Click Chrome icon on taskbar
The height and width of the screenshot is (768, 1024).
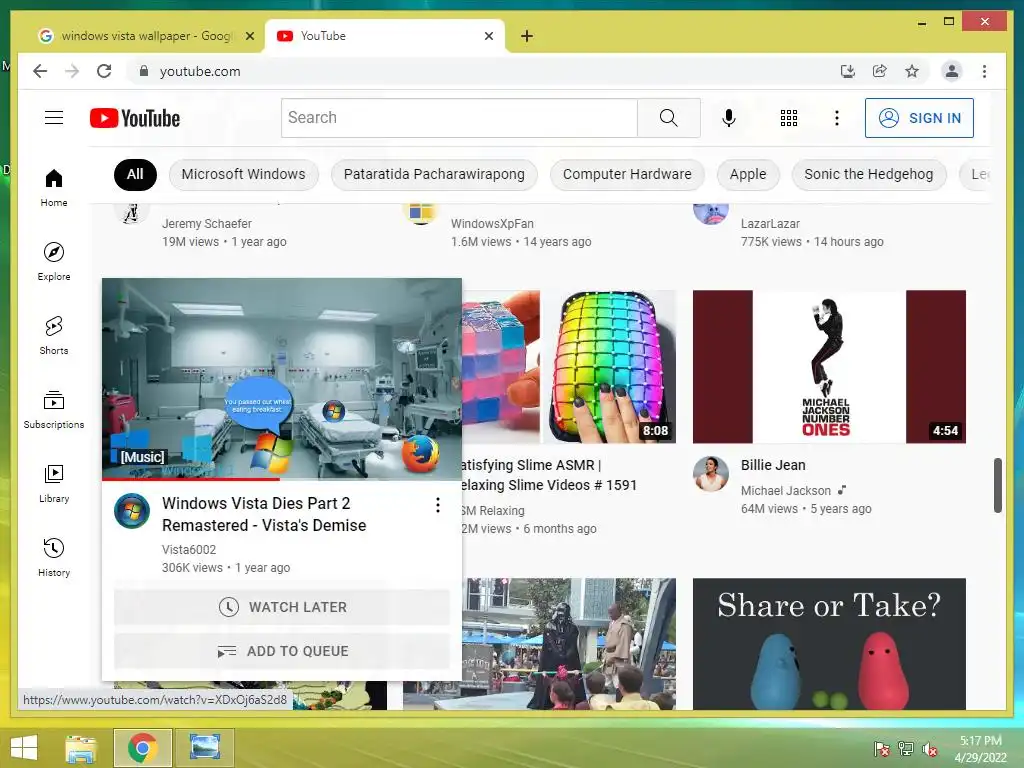tap(142, 748)
